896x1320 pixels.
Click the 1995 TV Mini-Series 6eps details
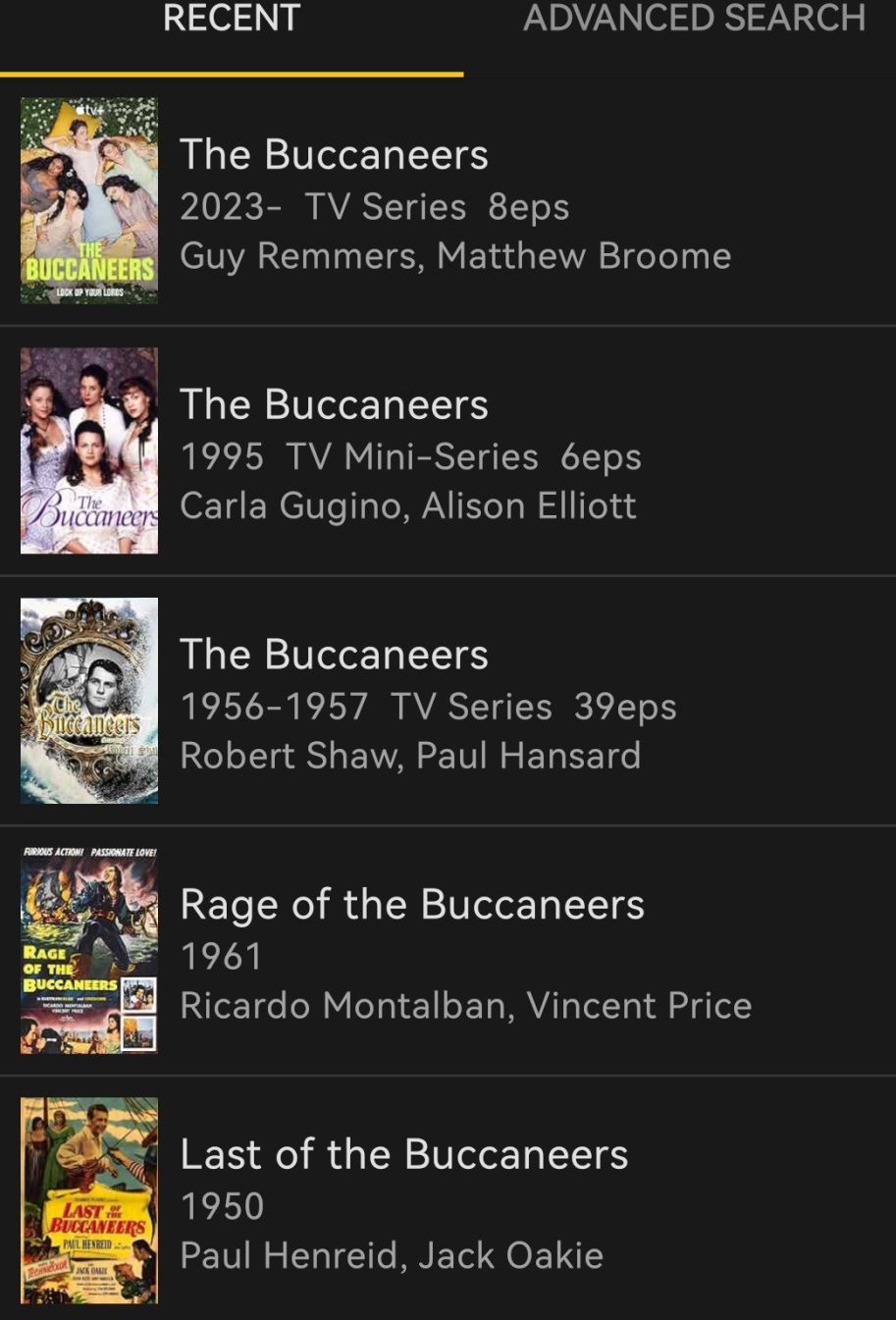pos(411,457)
